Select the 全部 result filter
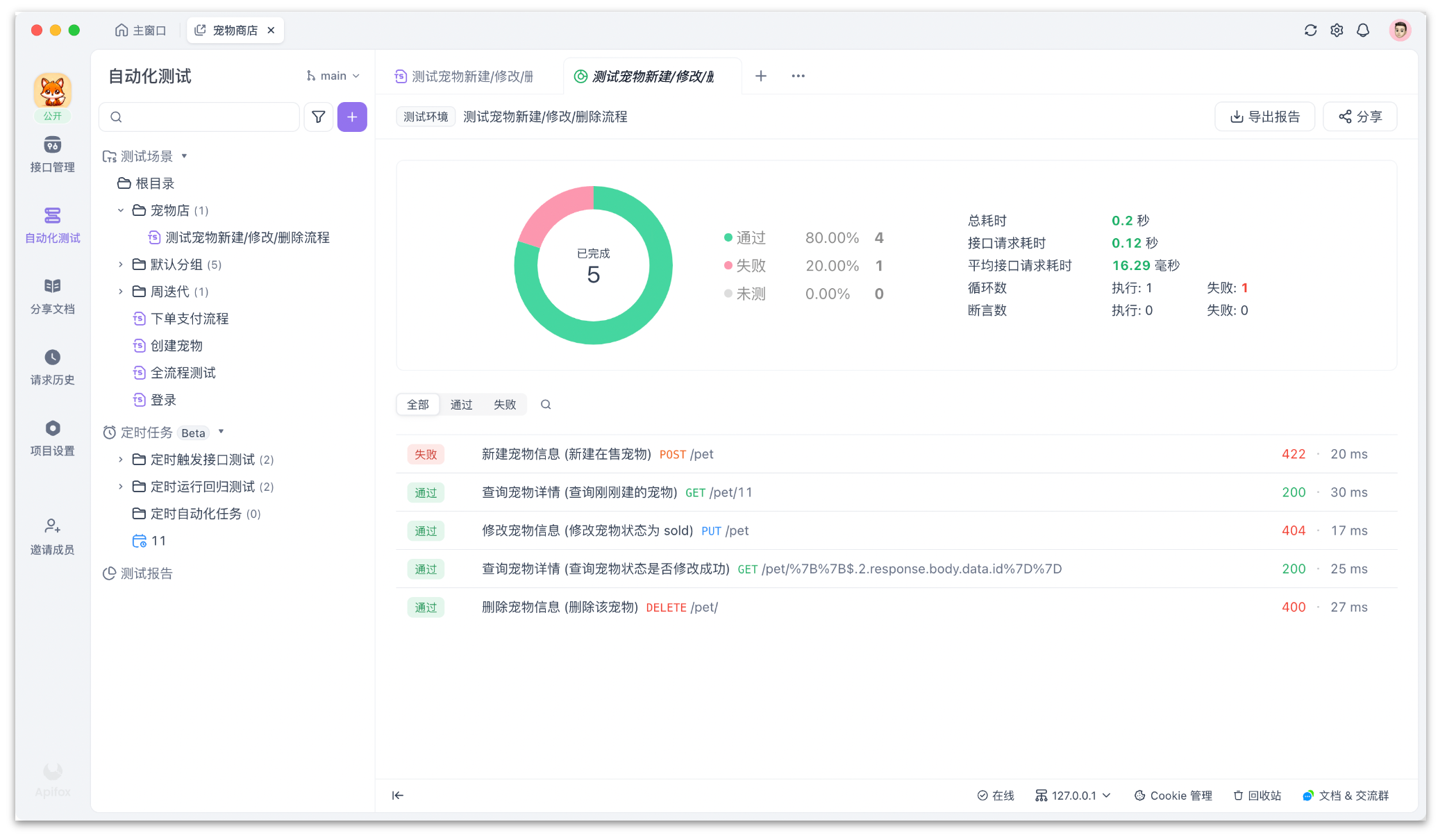The image size is (1447, 840). tap(418, 405)
